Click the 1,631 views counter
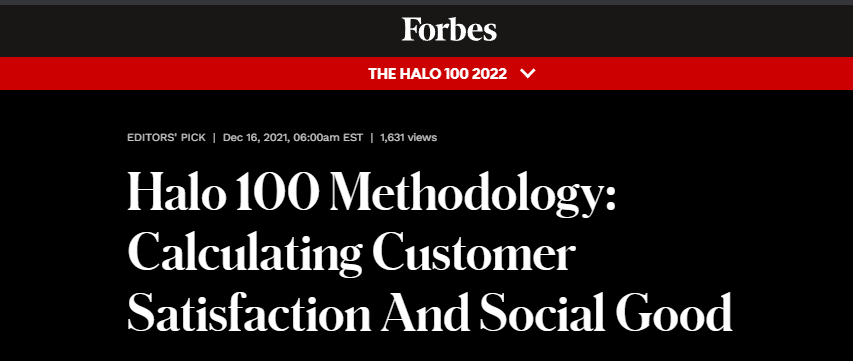The height and width of the screenshot is (361, 853). (x=409, y=138)
